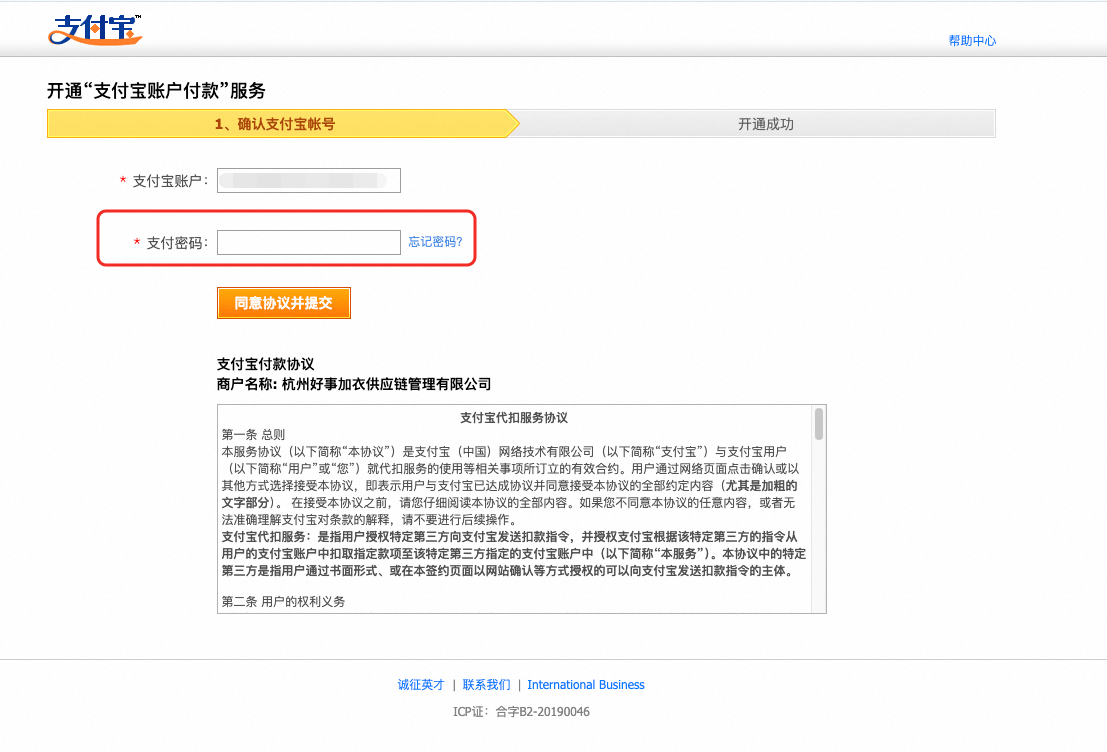Click the 支付宝账户 field label

coord(169,181)
